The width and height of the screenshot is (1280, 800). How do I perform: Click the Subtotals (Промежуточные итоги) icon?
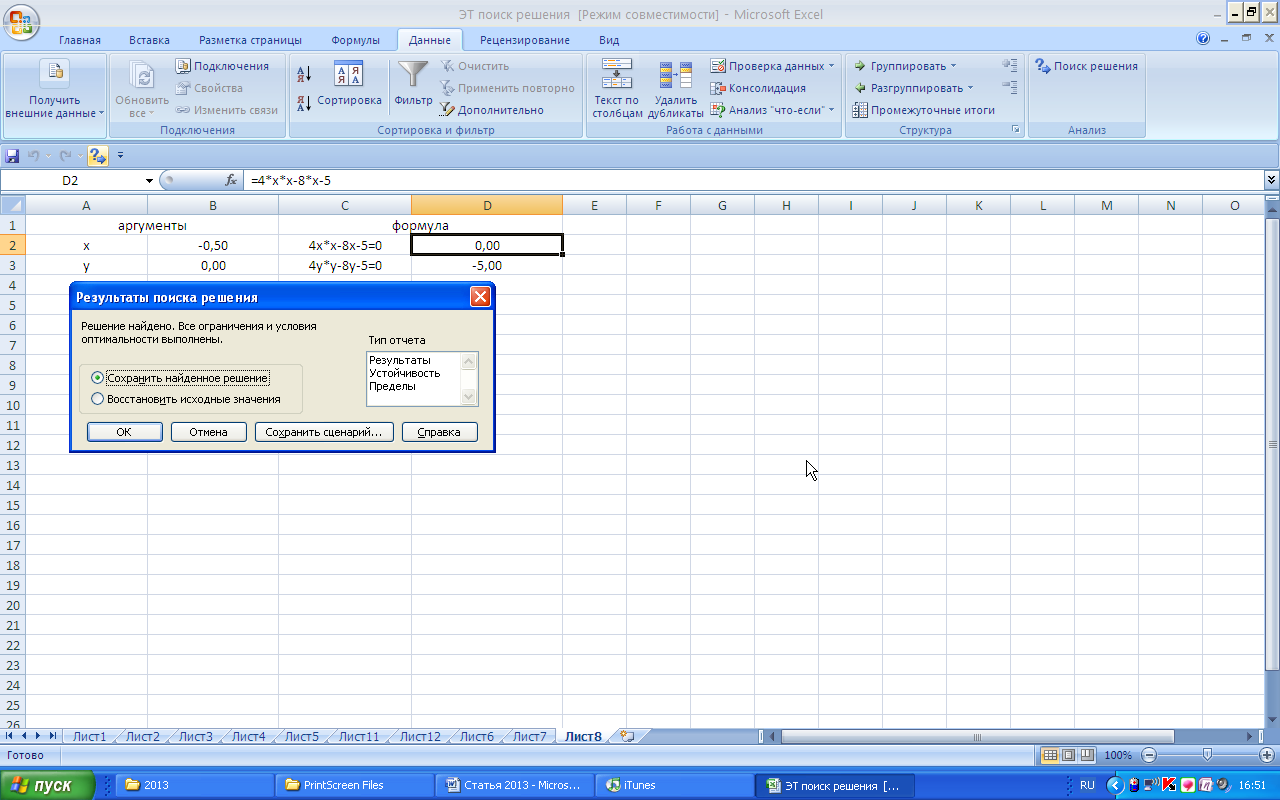click(860, 110)
